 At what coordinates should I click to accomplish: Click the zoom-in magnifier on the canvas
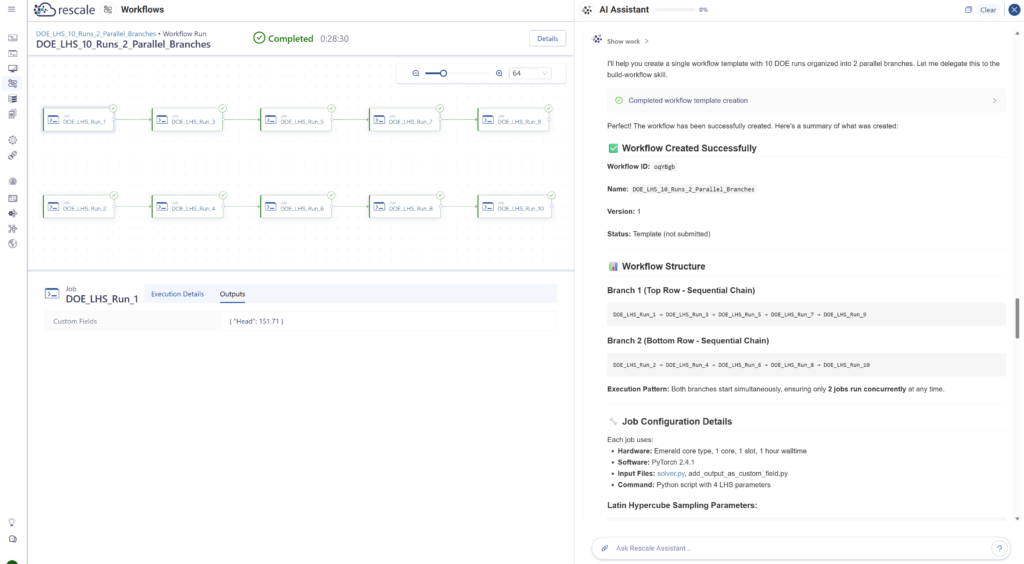click(x=499, y=73)
